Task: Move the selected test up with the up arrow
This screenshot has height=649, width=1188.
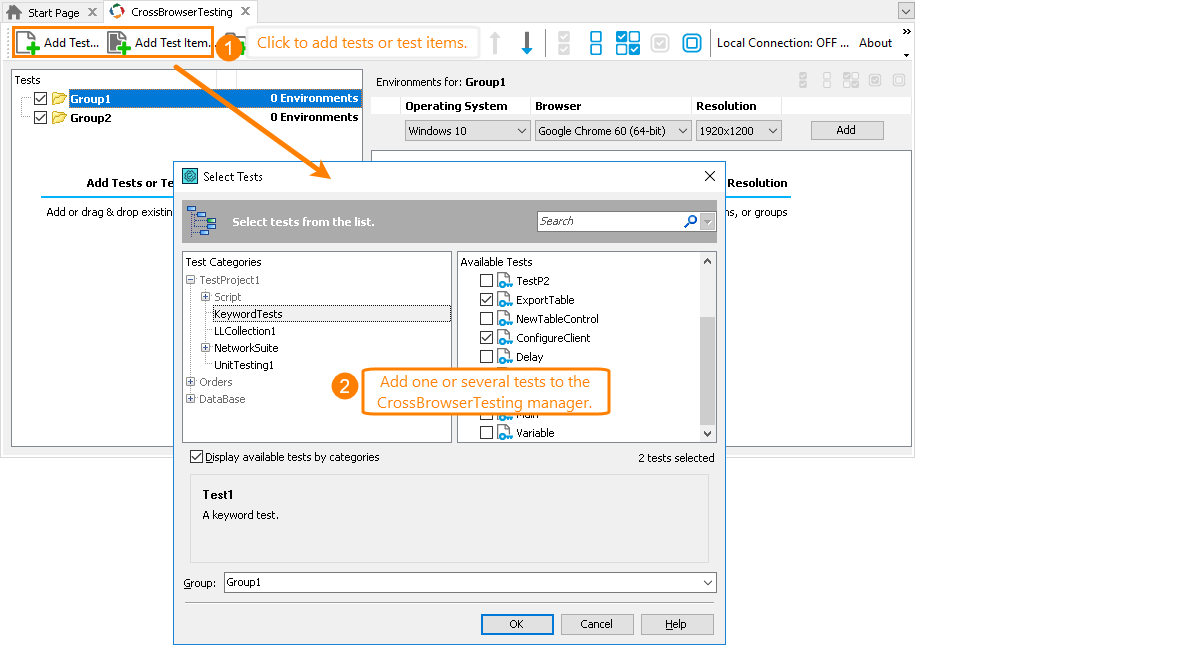Action: [x=495, y=43]
